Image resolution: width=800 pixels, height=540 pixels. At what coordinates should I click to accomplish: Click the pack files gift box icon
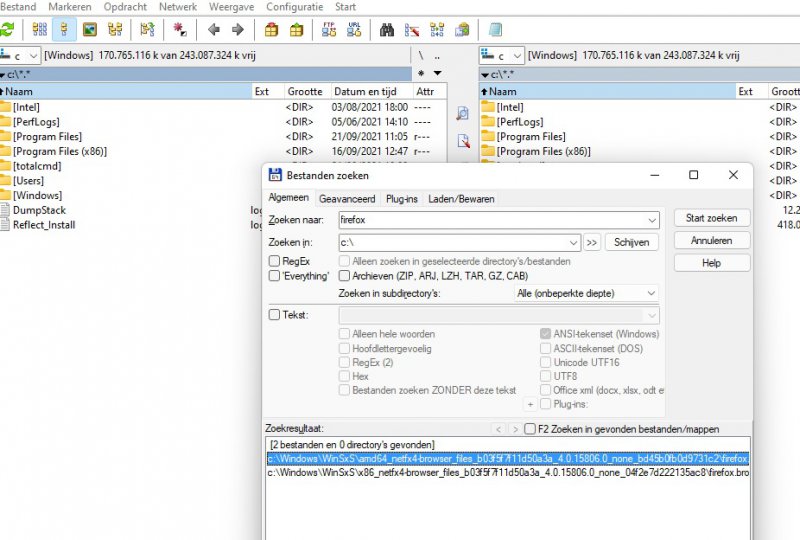(x=271, y=30)
